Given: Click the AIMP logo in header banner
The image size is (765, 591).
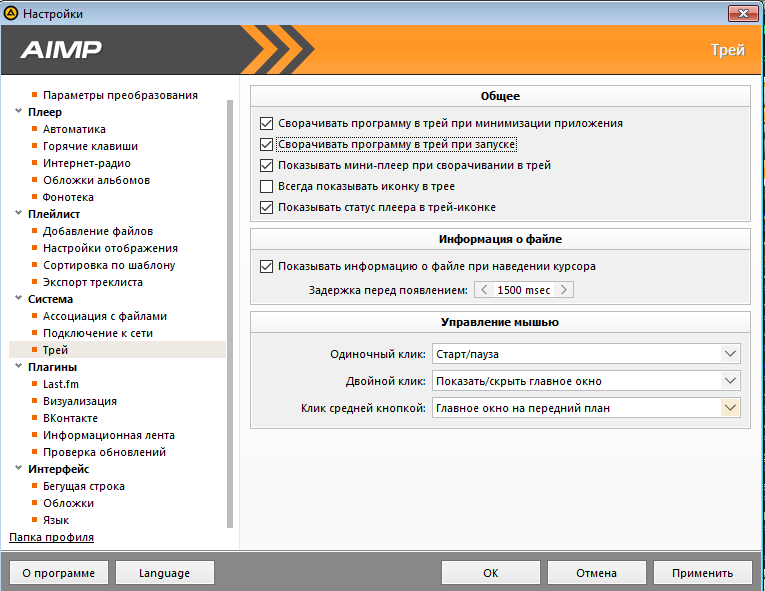Looking at the screenshot, I should 61,49.
